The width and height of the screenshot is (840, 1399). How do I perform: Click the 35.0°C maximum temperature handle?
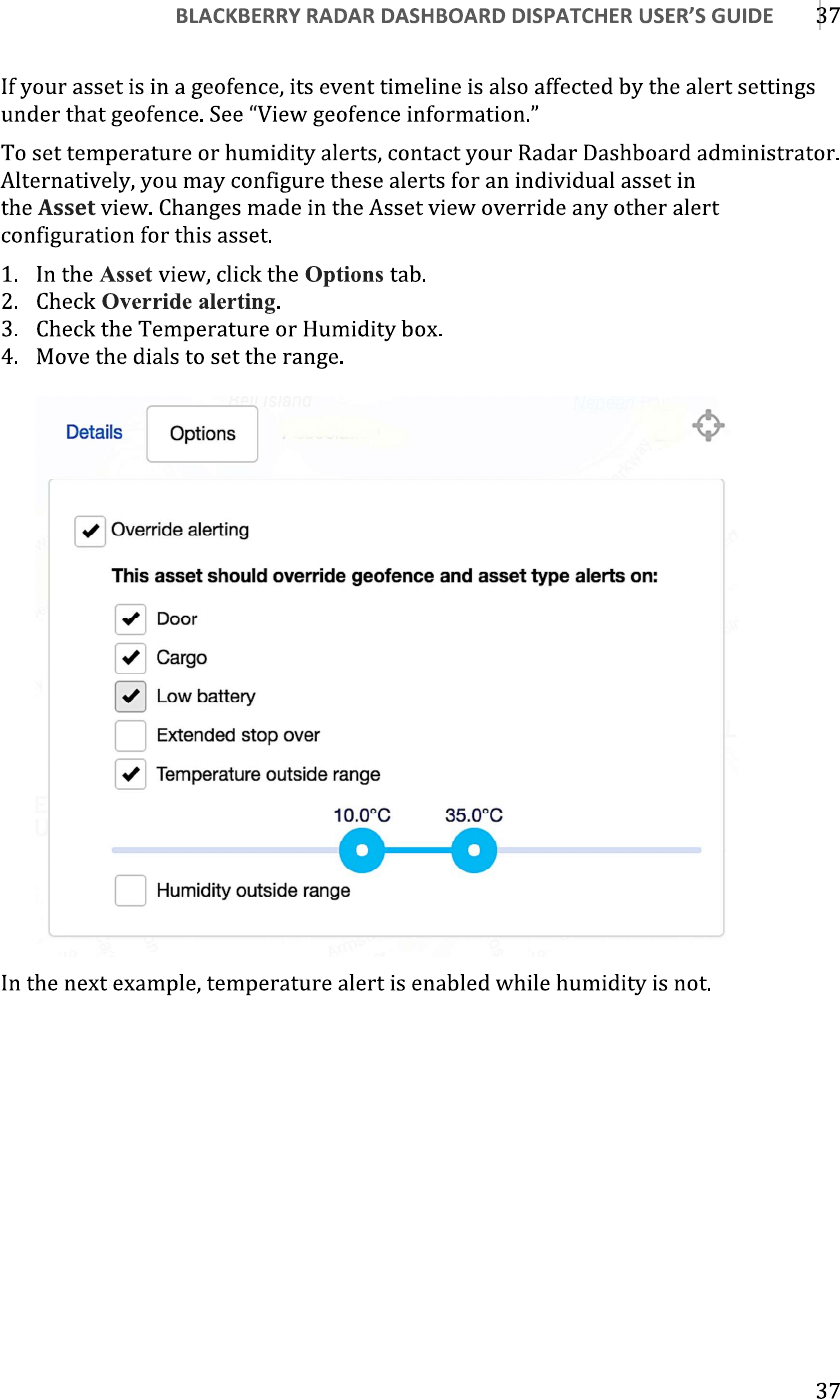[474, 851]
